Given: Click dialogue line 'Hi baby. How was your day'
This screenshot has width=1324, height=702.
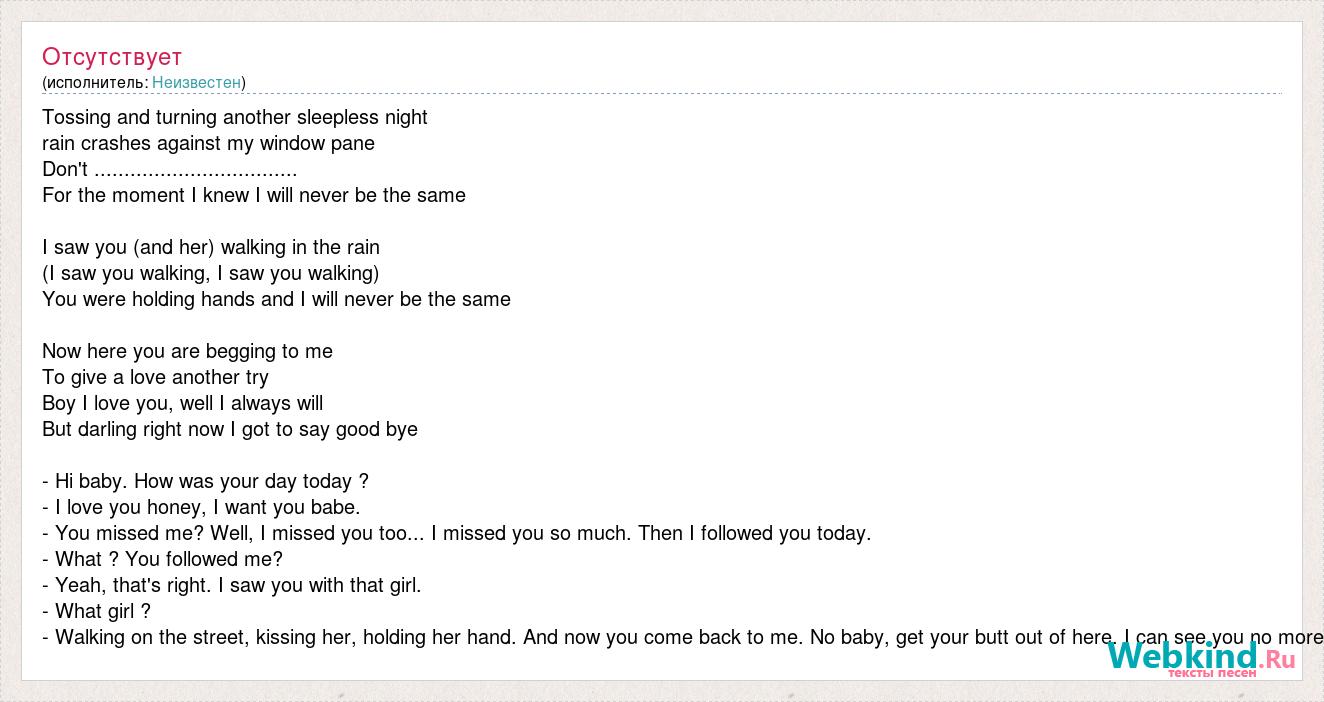Looking at the screenshot, I should point(206,481).
